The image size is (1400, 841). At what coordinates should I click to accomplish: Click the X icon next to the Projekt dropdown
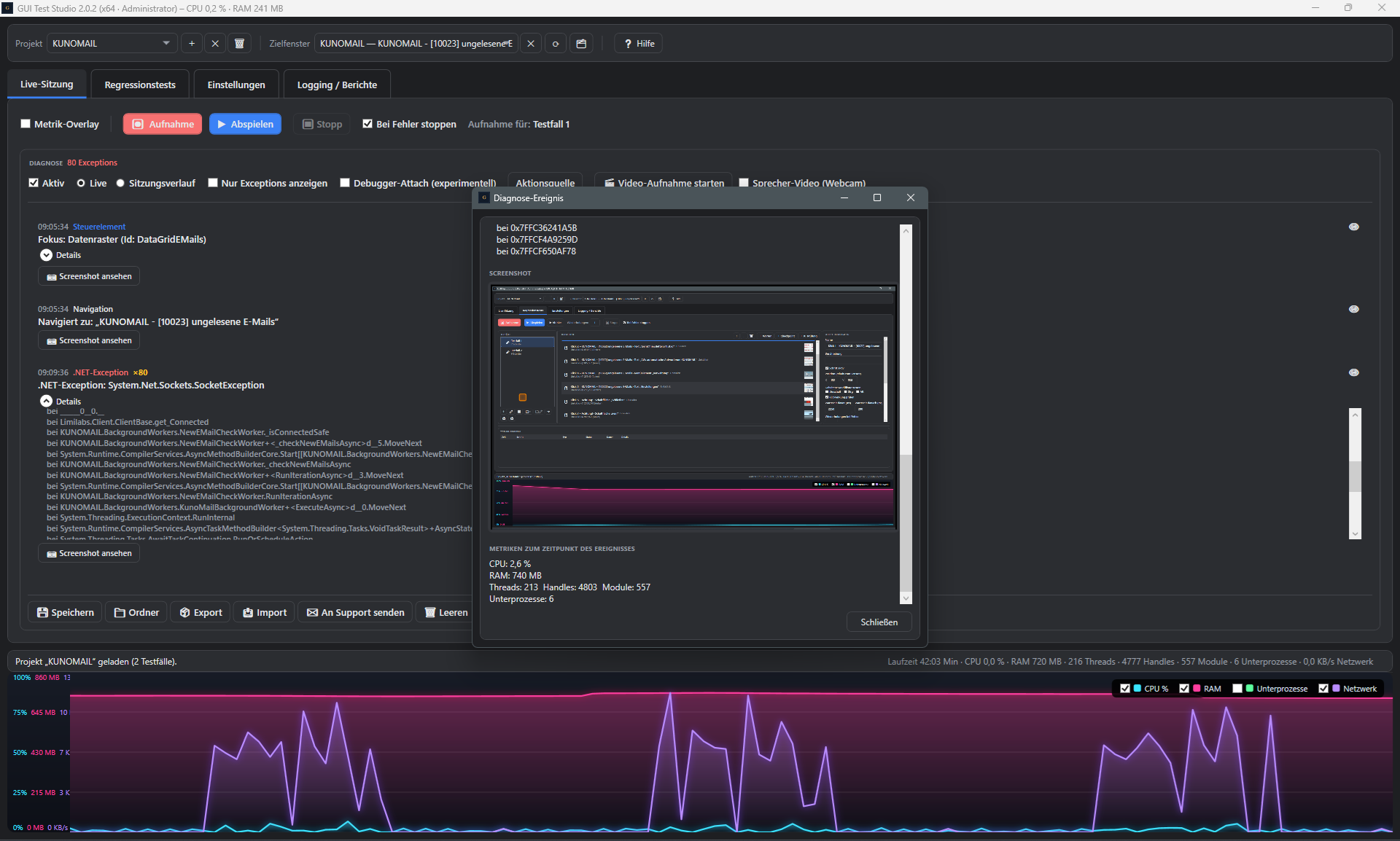point(215,44)
